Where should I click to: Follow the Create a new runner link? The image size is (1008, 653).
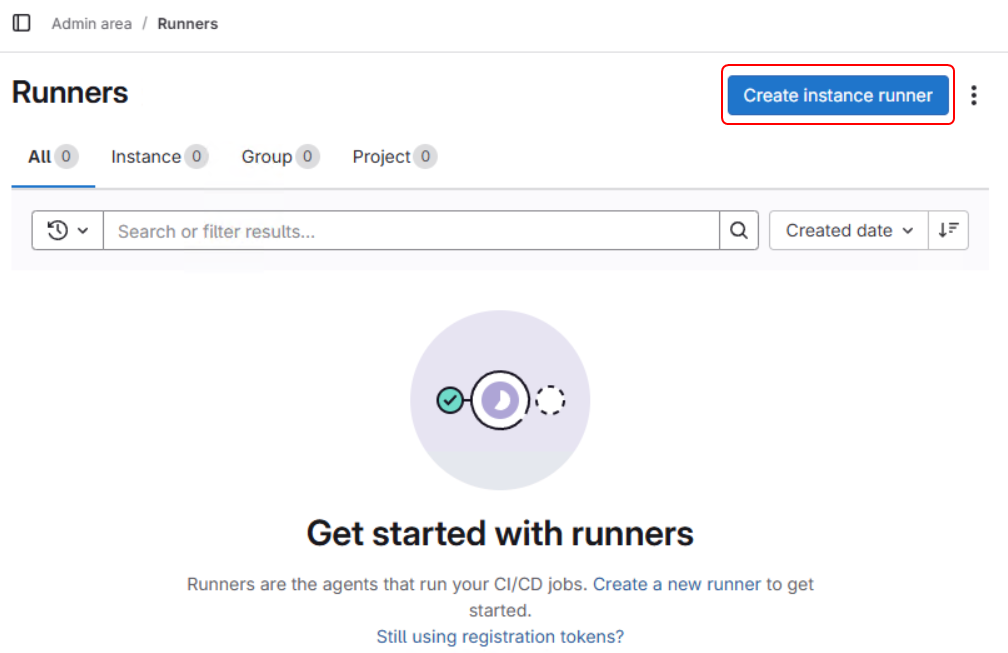point(677,584)
